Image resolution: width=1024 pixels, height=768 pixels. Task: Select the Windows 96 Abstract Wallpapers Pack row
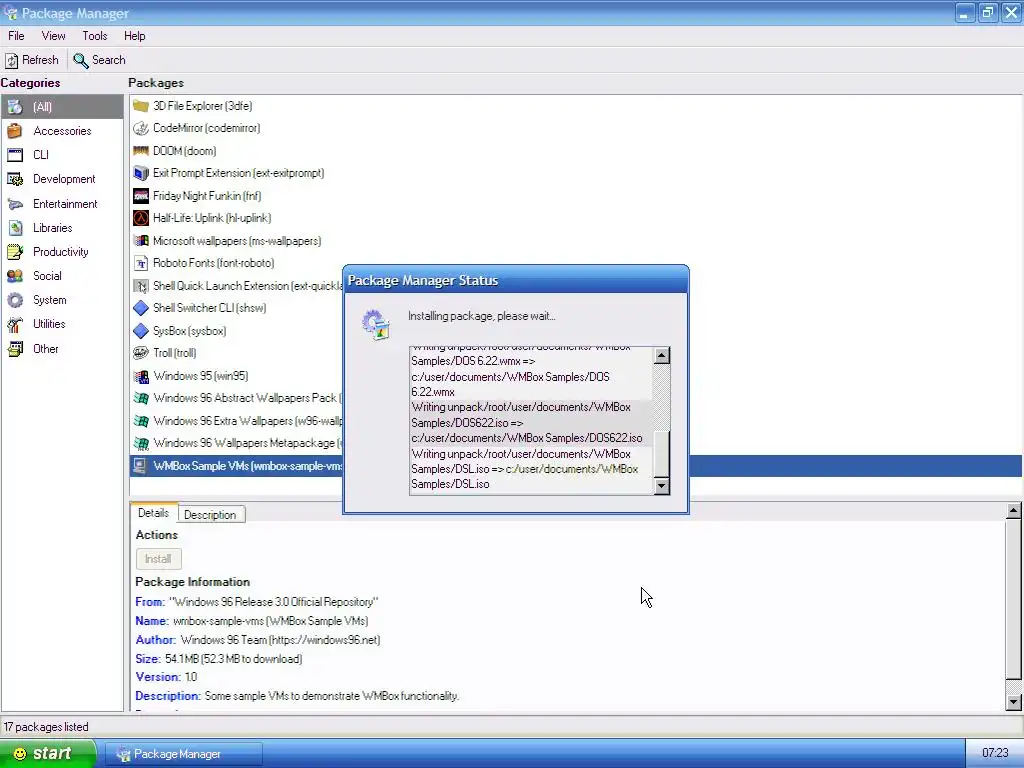pyautogui.click(x=575, y=398)
